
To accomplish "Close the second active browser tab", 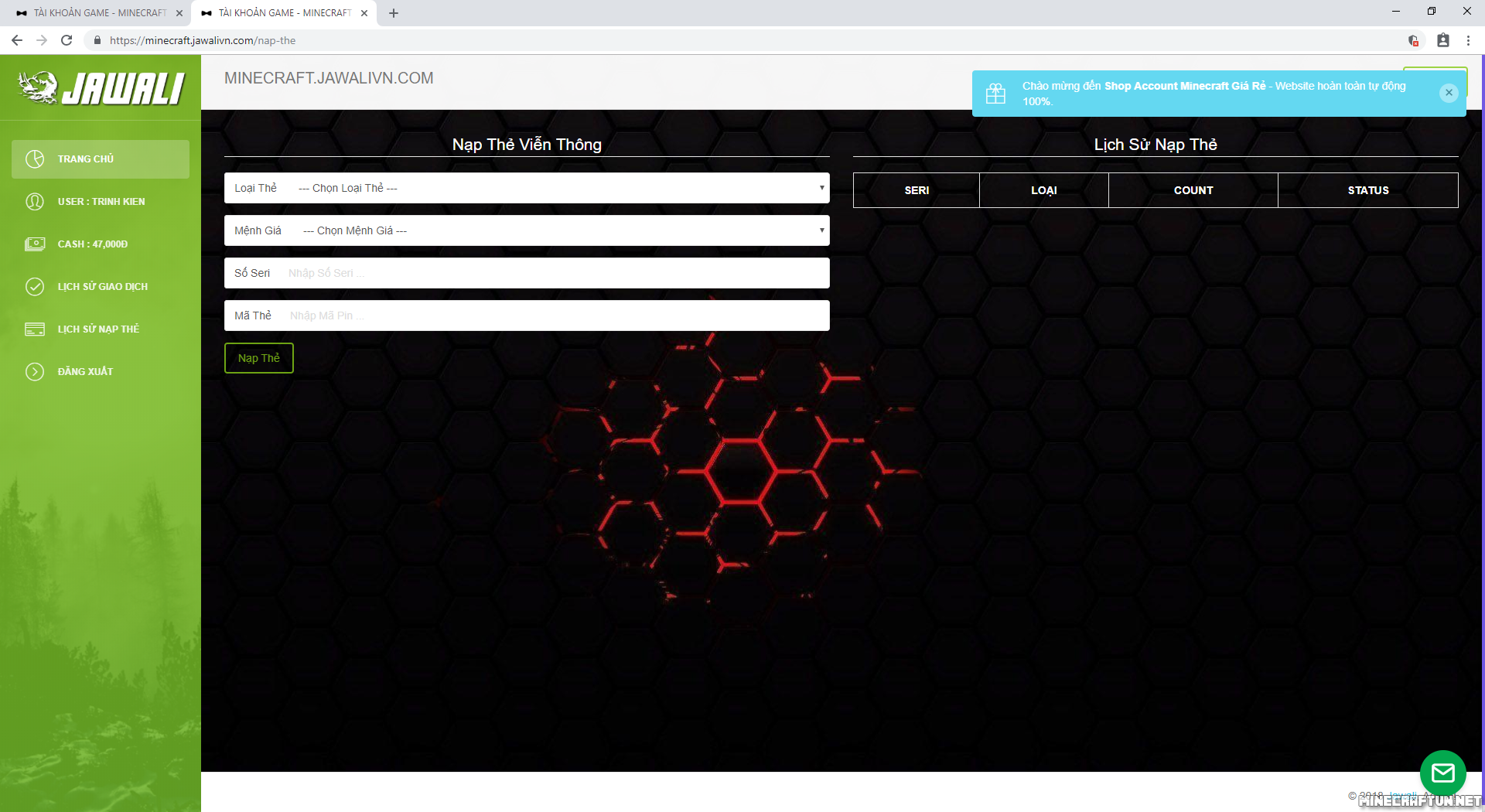I will pos(364,13).
